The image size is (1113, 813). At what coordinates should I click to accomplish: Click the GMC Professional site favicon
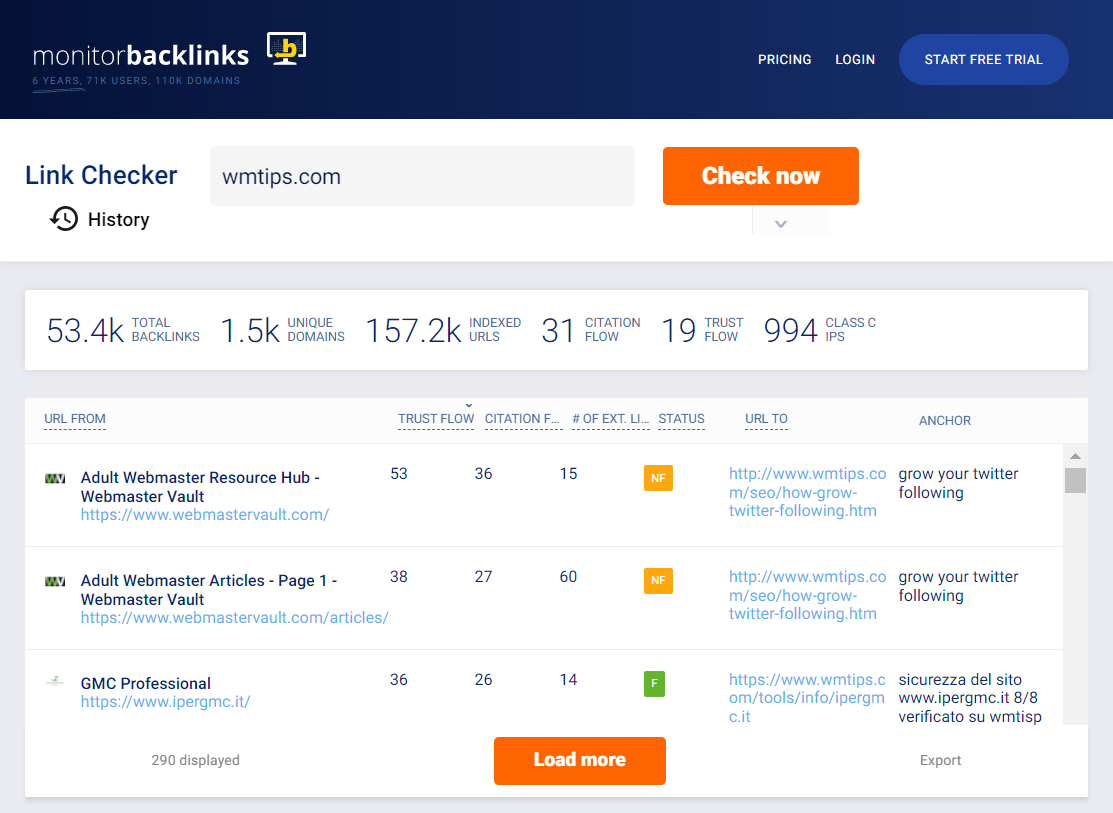tap(55, 679)
